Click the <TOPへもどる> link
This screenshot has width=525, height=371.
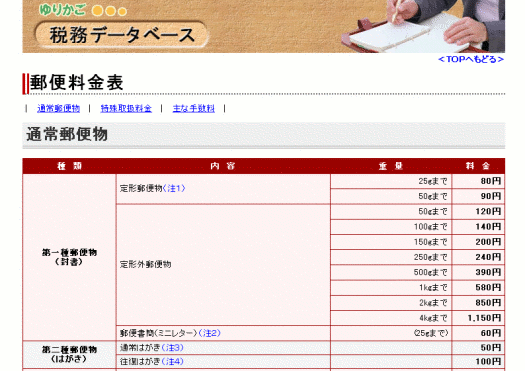point(471,59)
